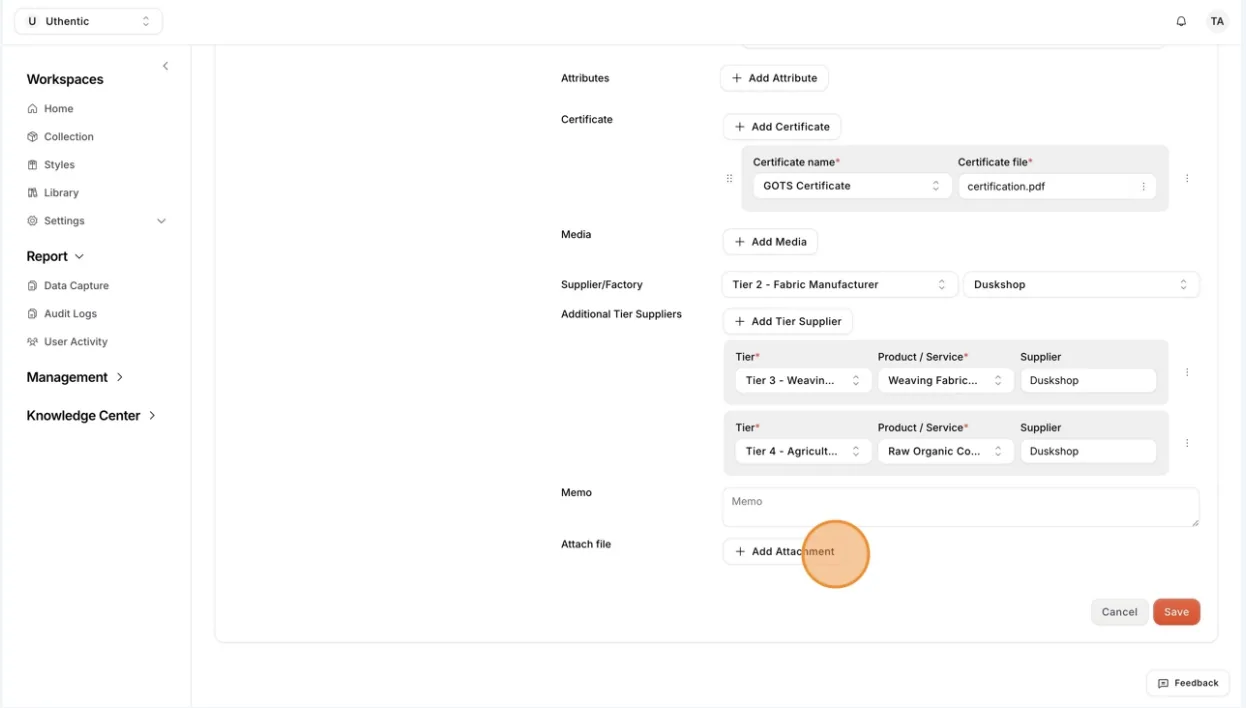The height and width of the screenshot is (708, 1246).
Task: Click the Add Attachment button
Action: [x=784, y=552]
